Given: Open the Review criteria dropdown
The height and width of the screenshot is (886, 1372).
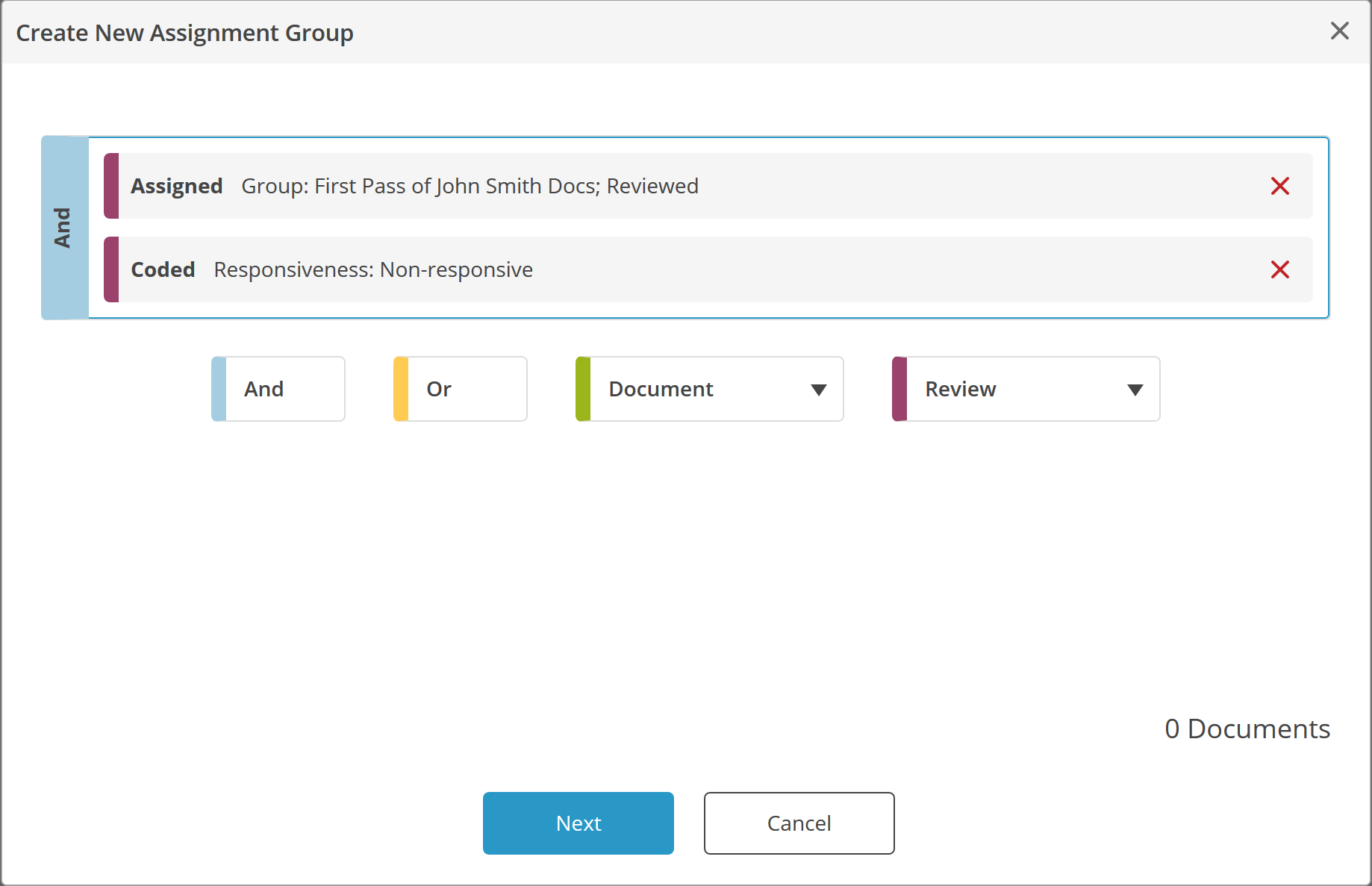Looking at the screenshot, I should click(1025, 388).
